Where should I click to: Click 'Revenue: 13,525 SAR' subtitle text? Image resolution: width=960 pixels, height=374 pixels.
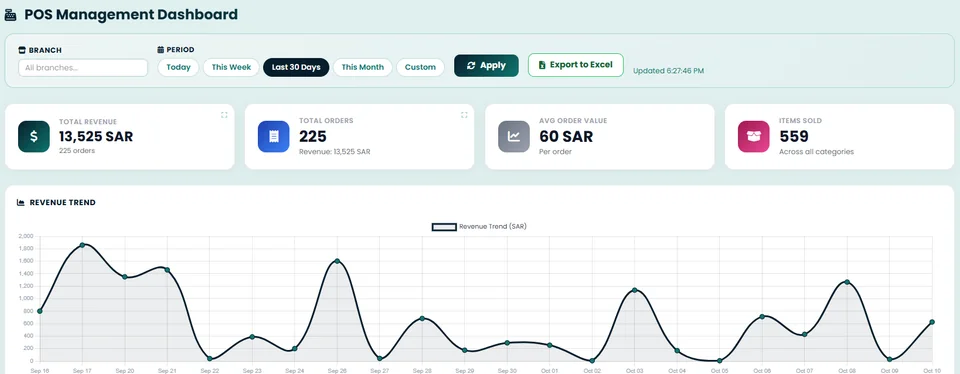point(335,152)
